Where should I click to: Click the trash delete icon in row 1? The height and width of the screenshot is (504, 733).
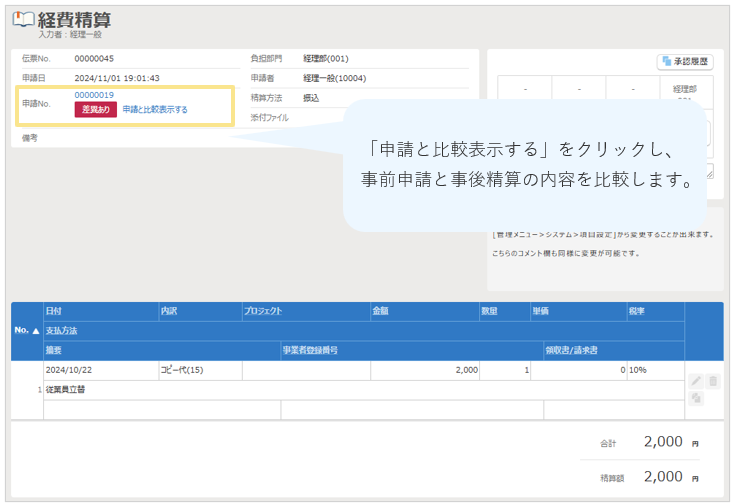click(713, 381)
